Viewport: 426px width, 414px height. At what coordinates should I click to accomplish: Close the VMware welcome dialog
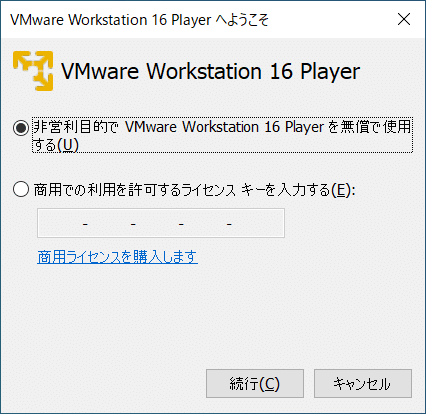coord(404,19)
